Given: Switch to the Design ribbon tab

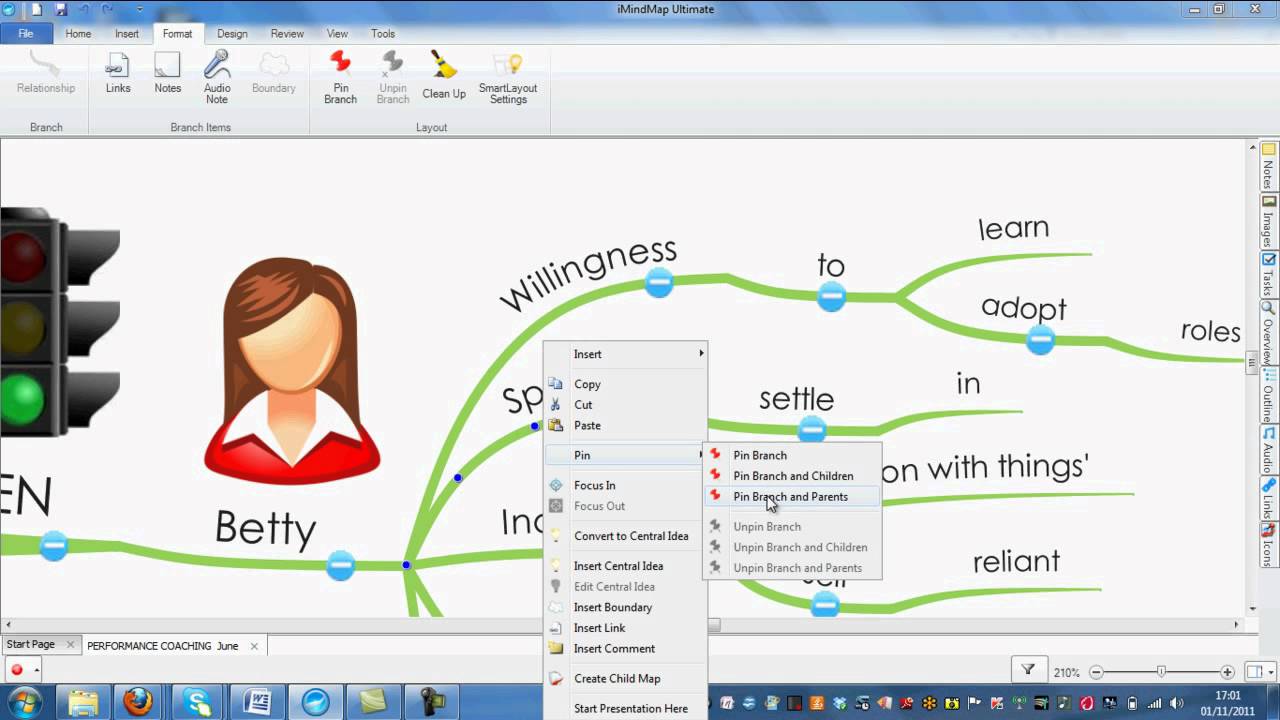Looking at the screenshot, I should (232, 33).
